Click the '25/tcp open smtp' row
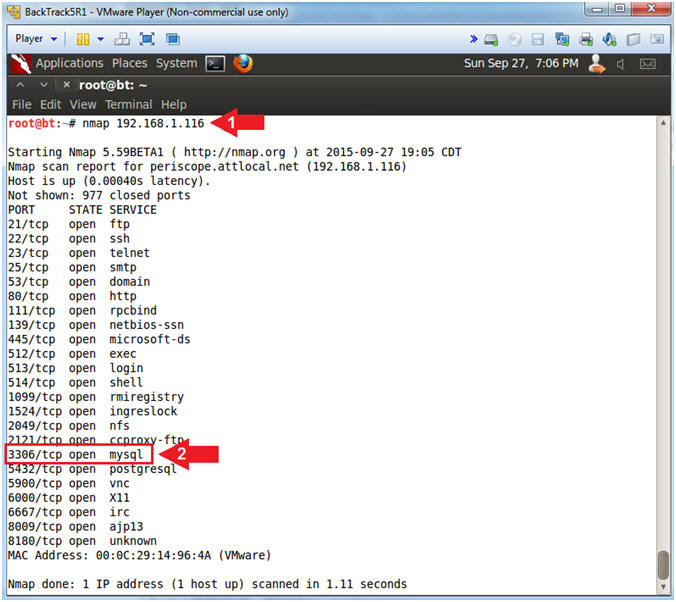The width and height of the screenshot is (676, 602). 72,268
